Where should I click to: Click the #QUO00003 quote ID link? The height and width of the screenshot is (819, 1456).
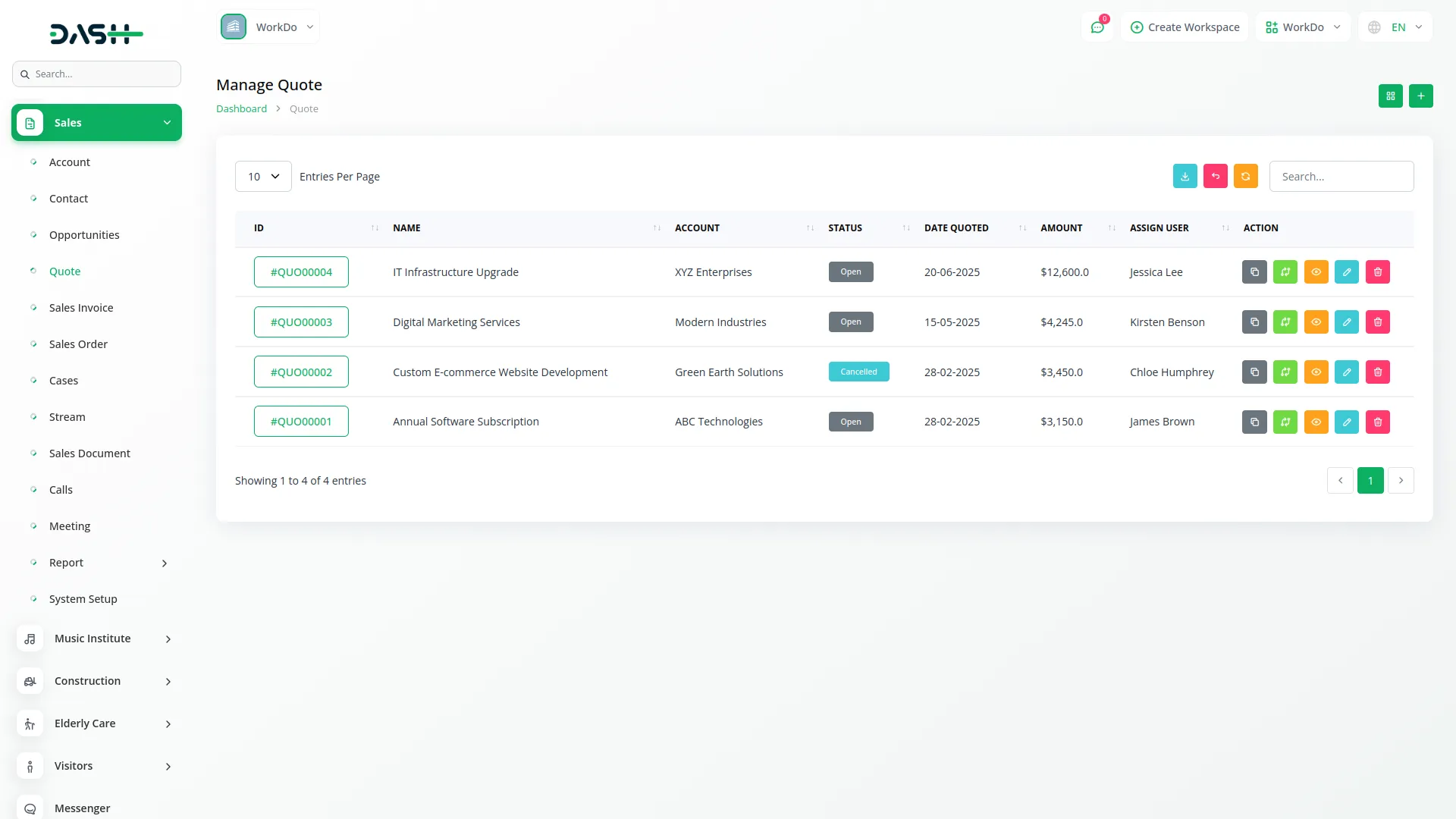point(301,322)
